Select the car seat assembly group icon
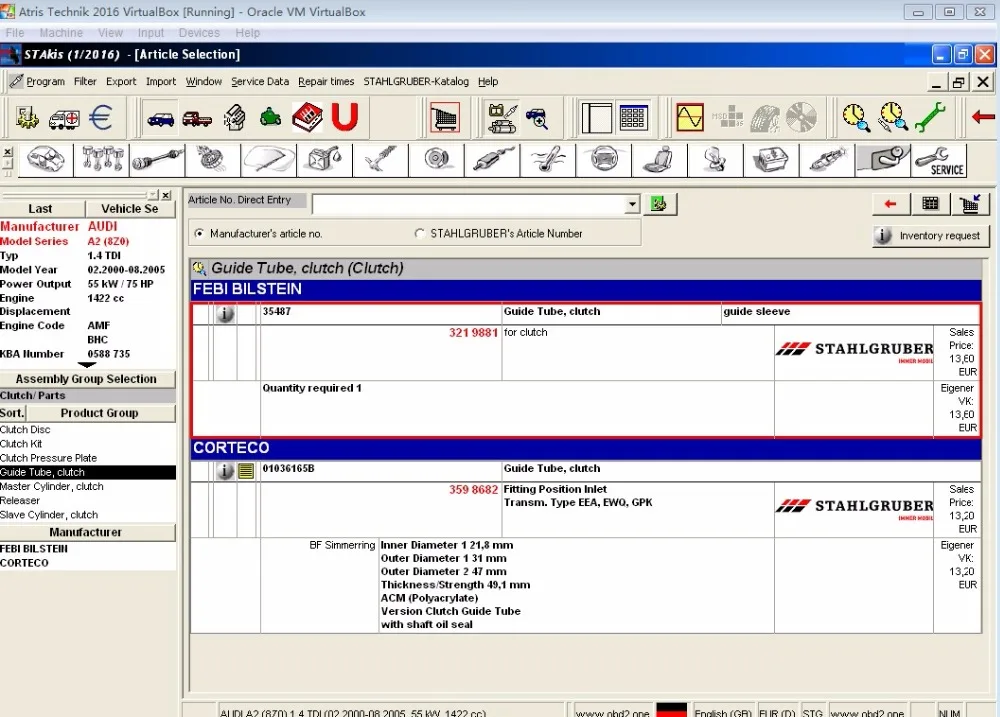Screen dimensions: 1000x717 pyautogui.click(x=660, y=160)
